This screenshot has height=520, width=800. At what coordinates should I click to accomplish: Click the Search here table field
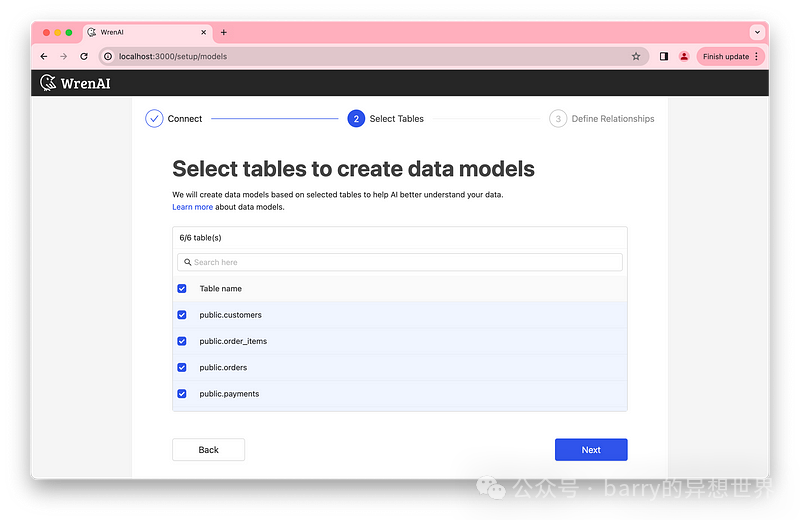pos(400,262)
